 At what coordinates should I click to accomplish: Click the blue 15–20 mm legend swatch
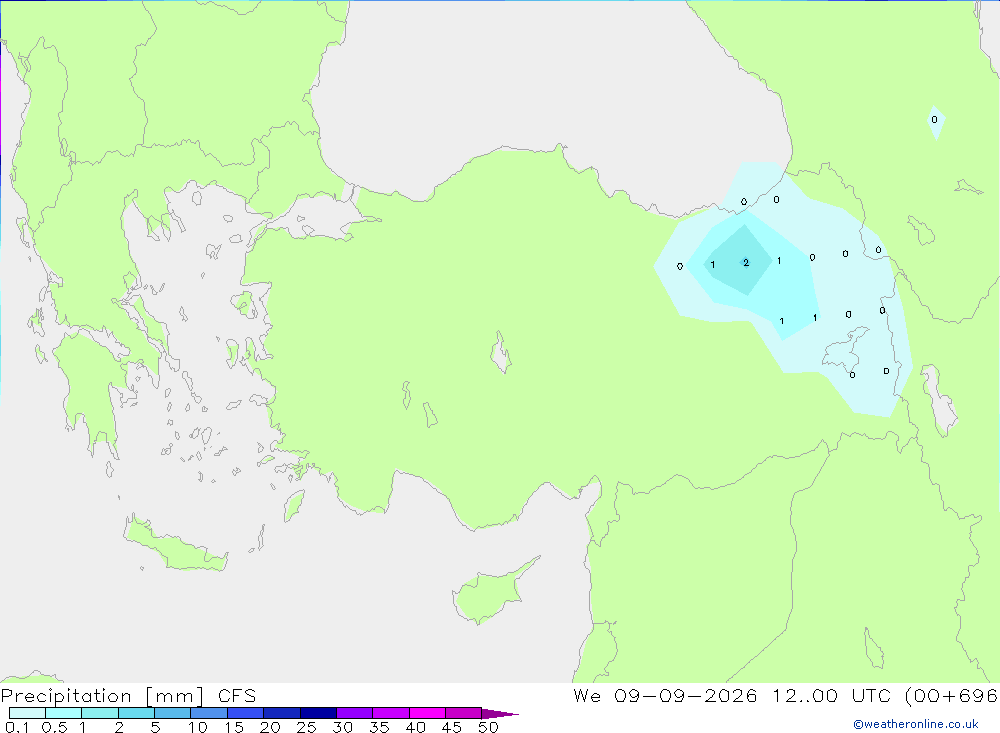[x=246, y=713]
